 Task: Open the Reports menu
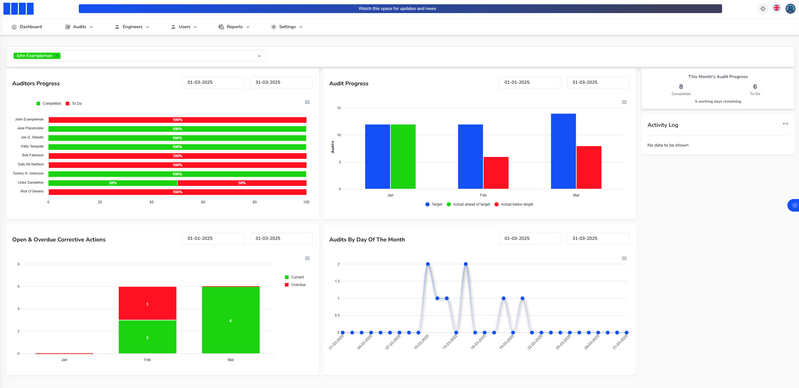[x=234, y=27]
